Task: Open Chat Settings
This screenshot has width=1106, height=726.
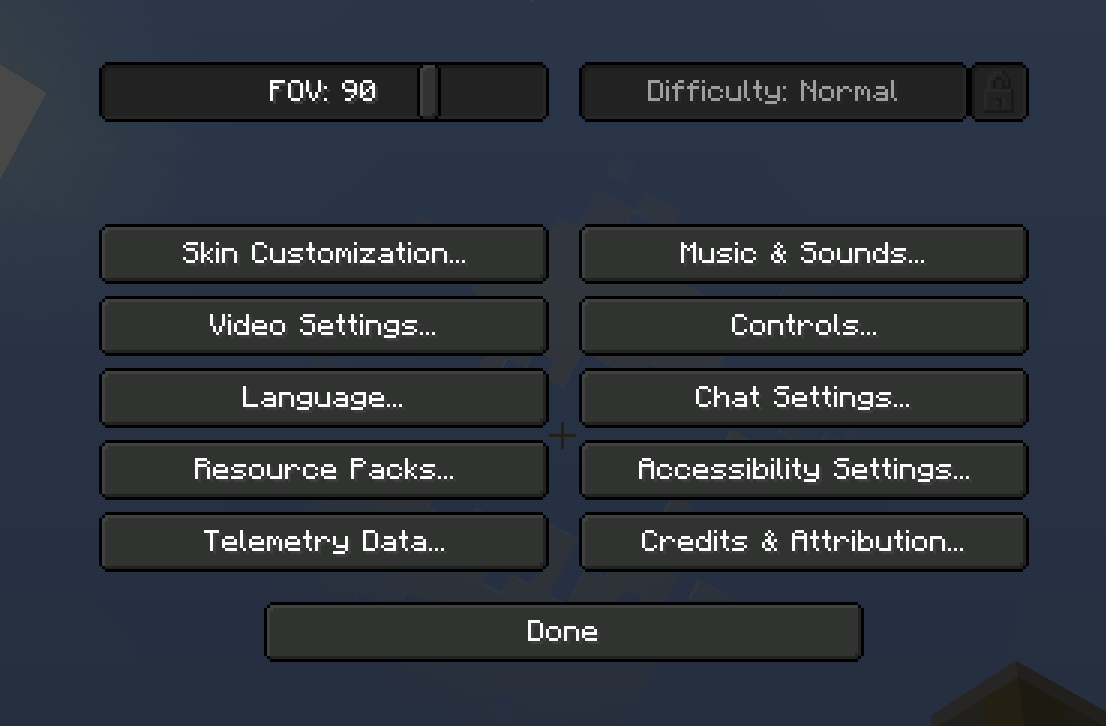Action: (803, 397)
